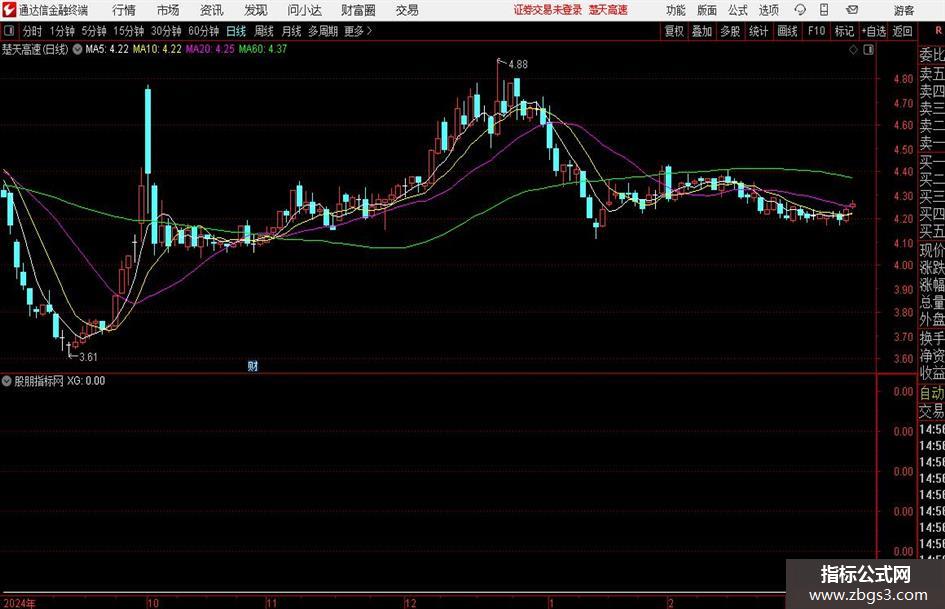This screenshot has height=609, width=945.
Task: Expand the 更多 periods chevron
Action: 369,31
